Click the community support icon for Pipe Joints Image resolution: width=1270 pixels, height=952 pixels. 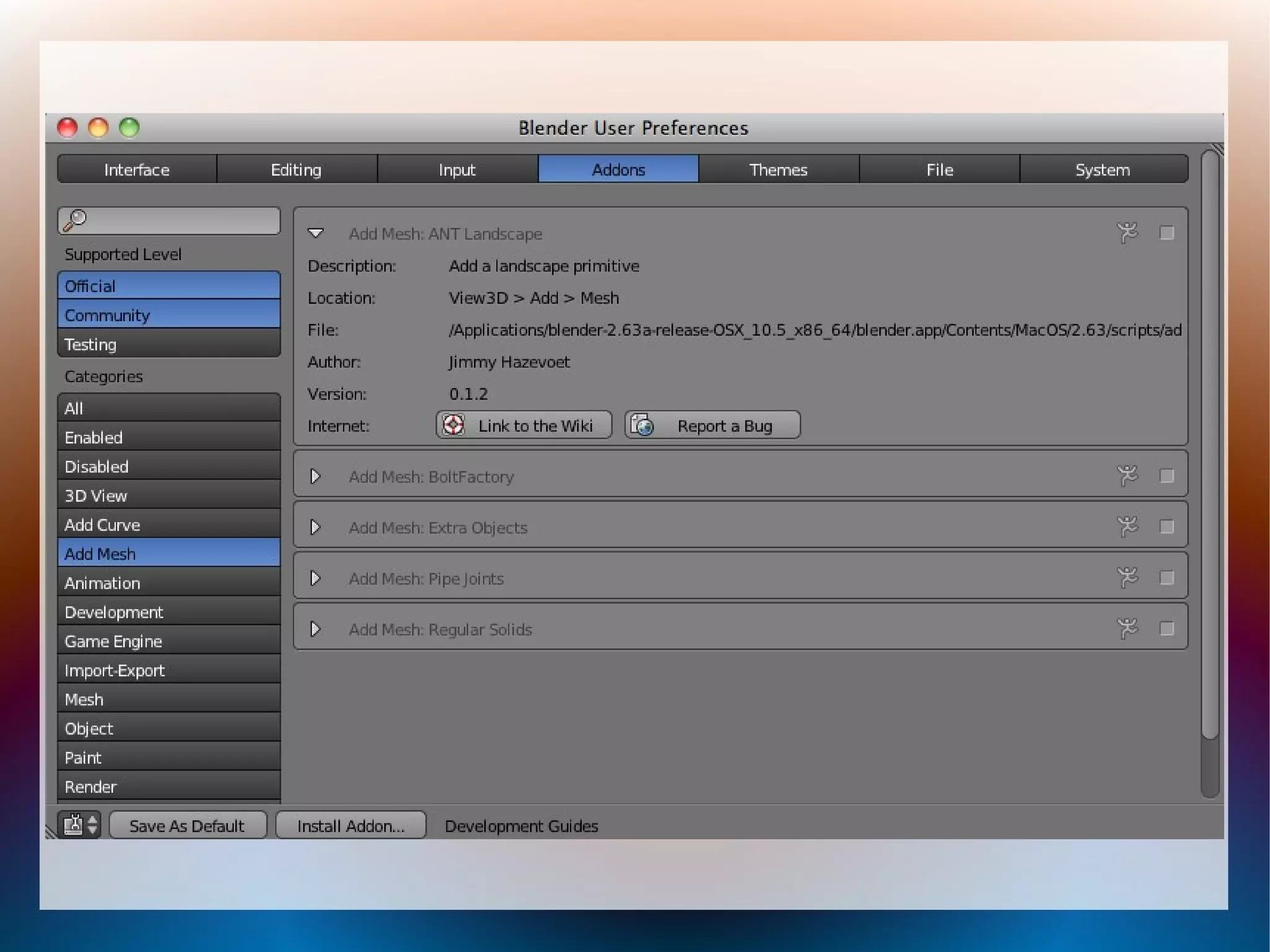click(x=1127, y=577)
